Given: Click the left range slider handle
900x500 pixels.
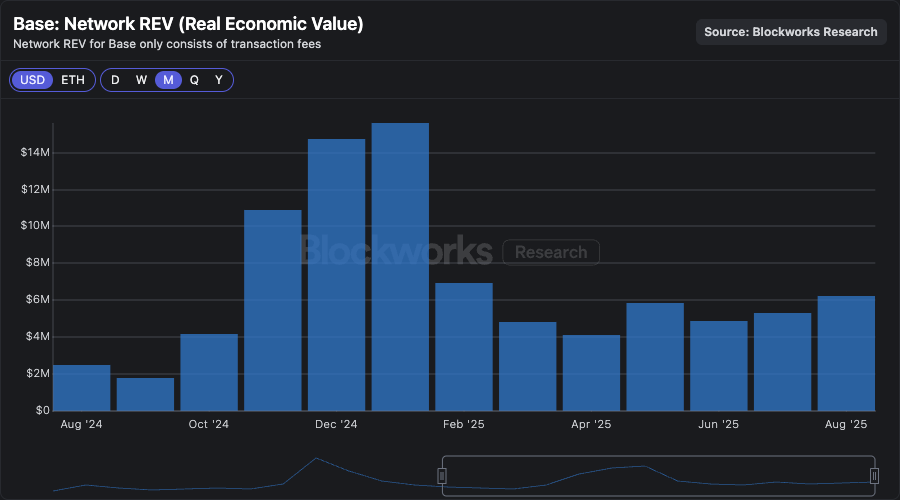Looking at the screenshot, I should point(442,476).
